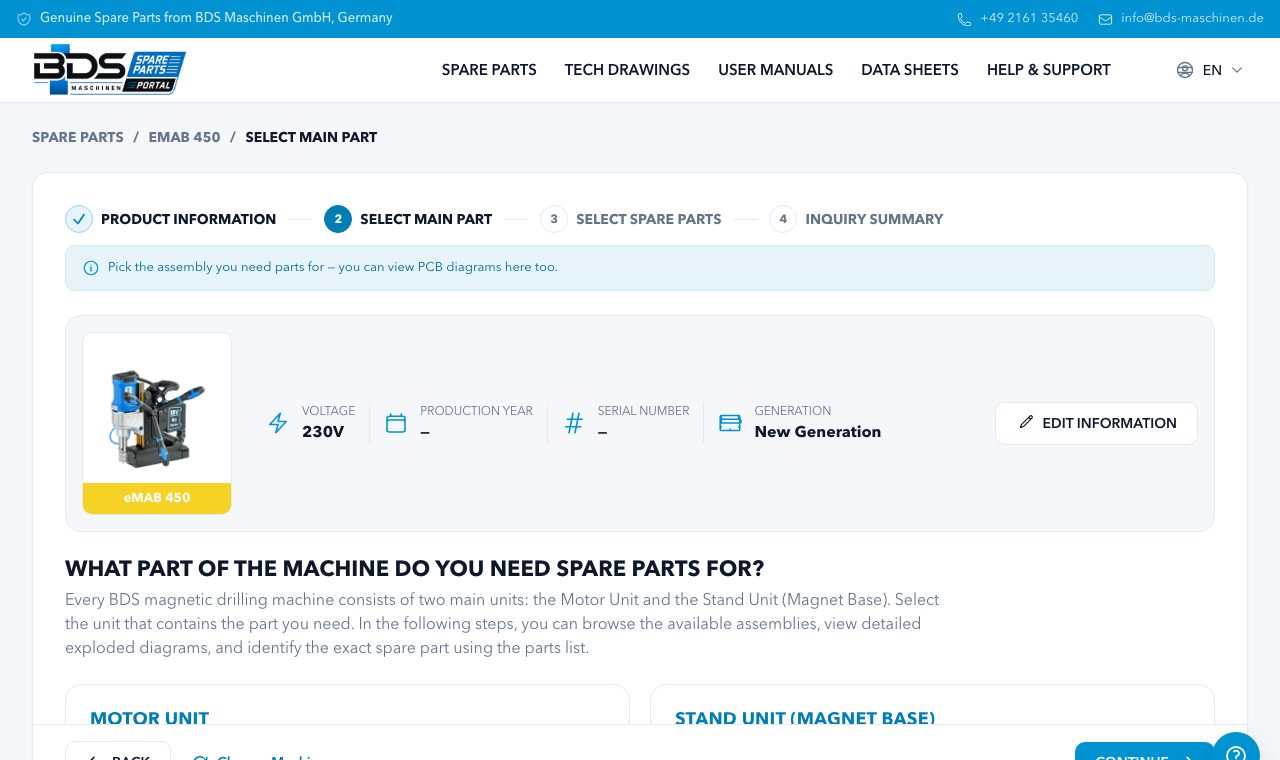Open the USER MANUALS menu
The height and width of the screenshot is (760, 1280).
click(775, 70)
